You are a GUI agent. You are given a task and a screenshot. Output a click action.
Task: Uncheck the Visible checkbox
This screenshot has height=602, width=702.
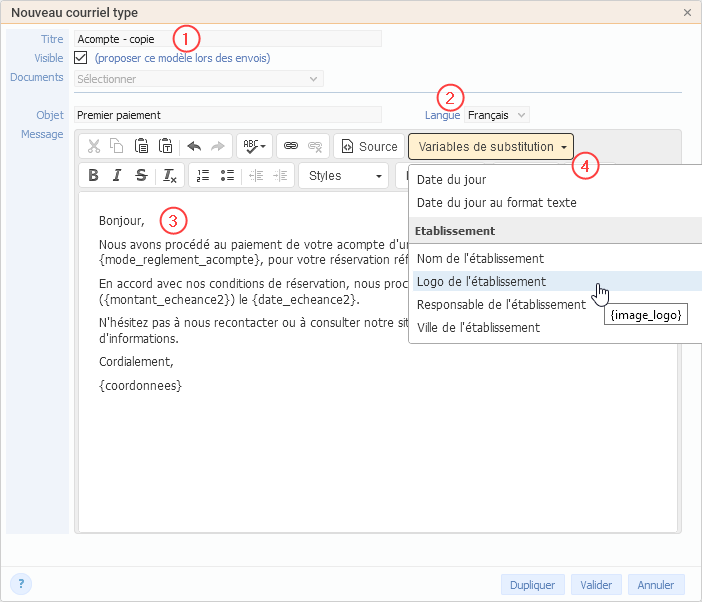tap(82, 58)
